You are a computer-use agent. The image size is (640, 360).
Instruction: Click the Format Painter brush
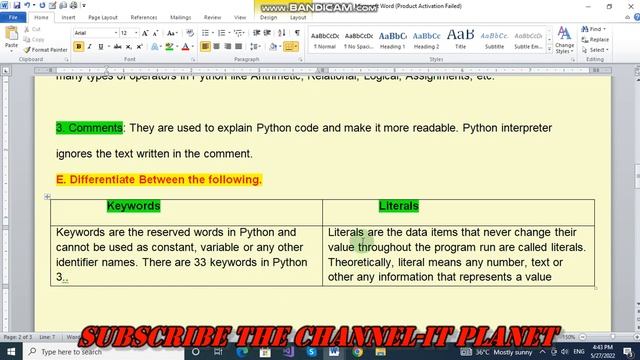[27, 50]
